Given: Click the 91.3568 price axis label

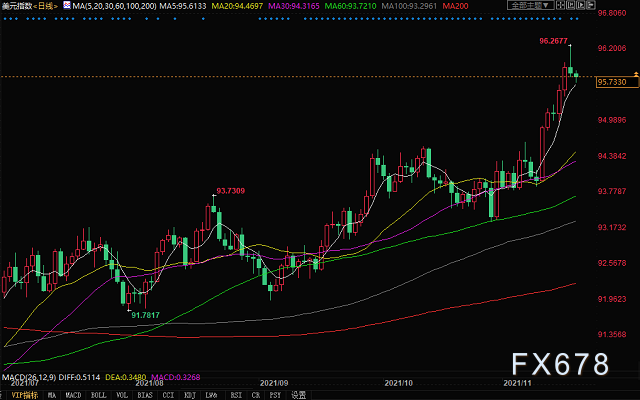Looking at the screenshot, I should pyautogui.click(x=612, y=334).
